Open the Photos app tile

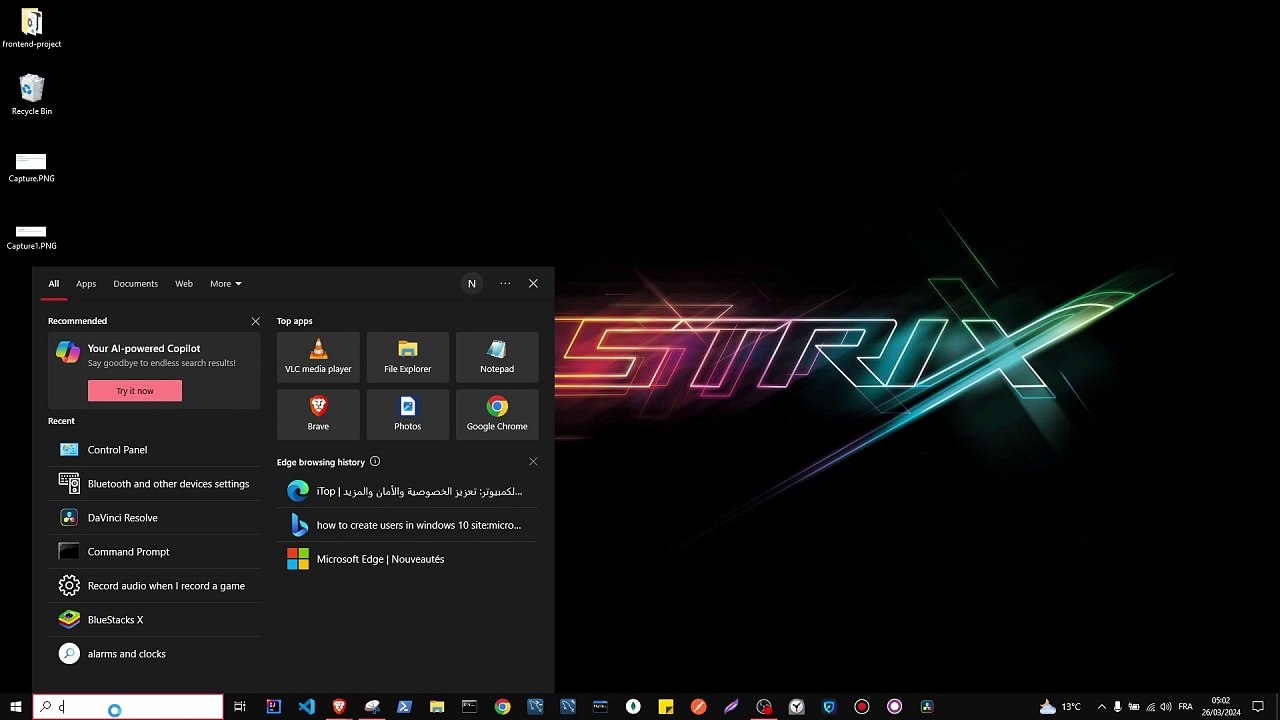point(408,414)
